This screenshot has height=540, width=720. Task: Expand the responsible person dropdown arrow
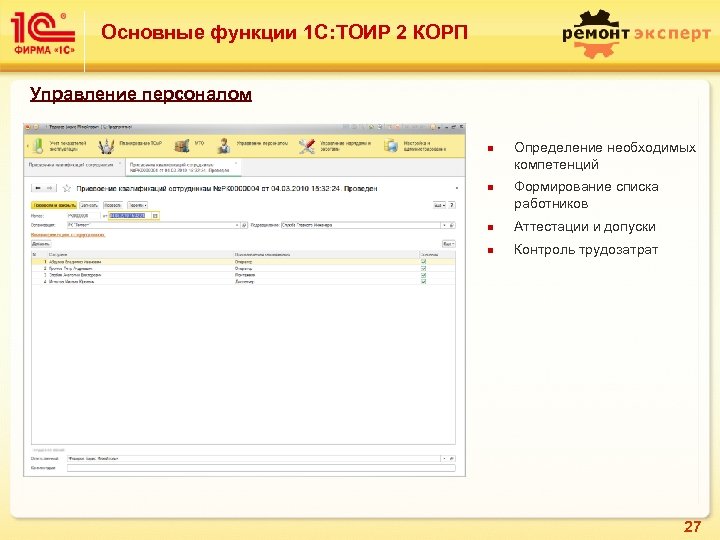click(x=444, y=458)
